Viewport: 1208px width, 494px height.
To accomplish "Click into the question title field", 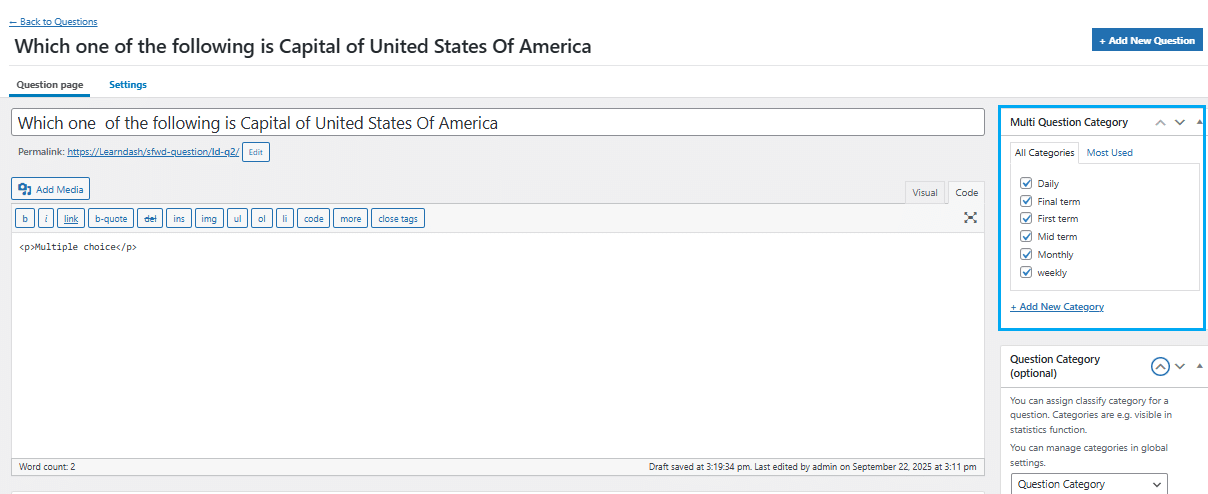I will (x=498, y=123).
